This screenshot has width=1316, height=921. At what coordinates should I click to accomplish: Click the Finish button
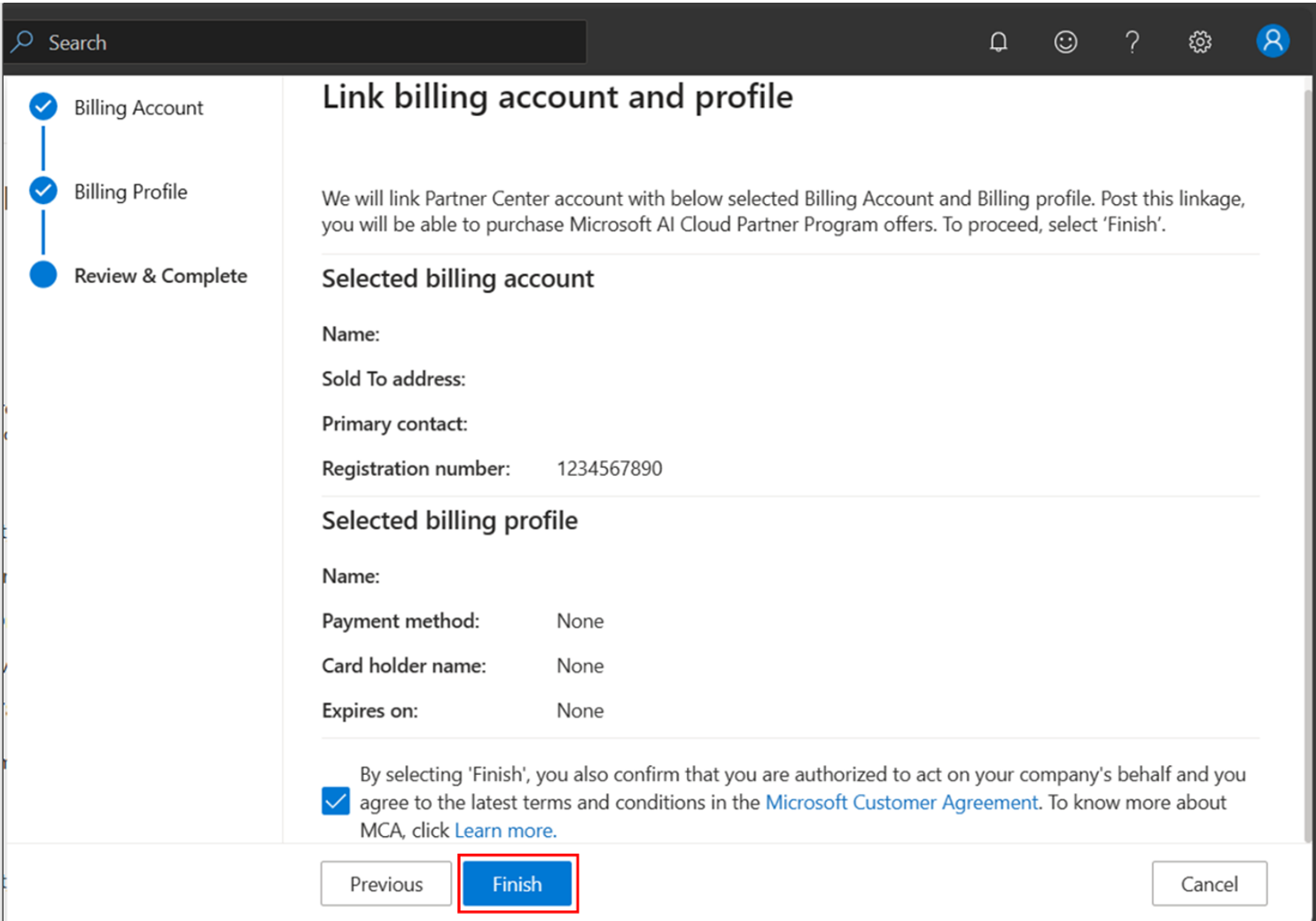pos(517,884)
